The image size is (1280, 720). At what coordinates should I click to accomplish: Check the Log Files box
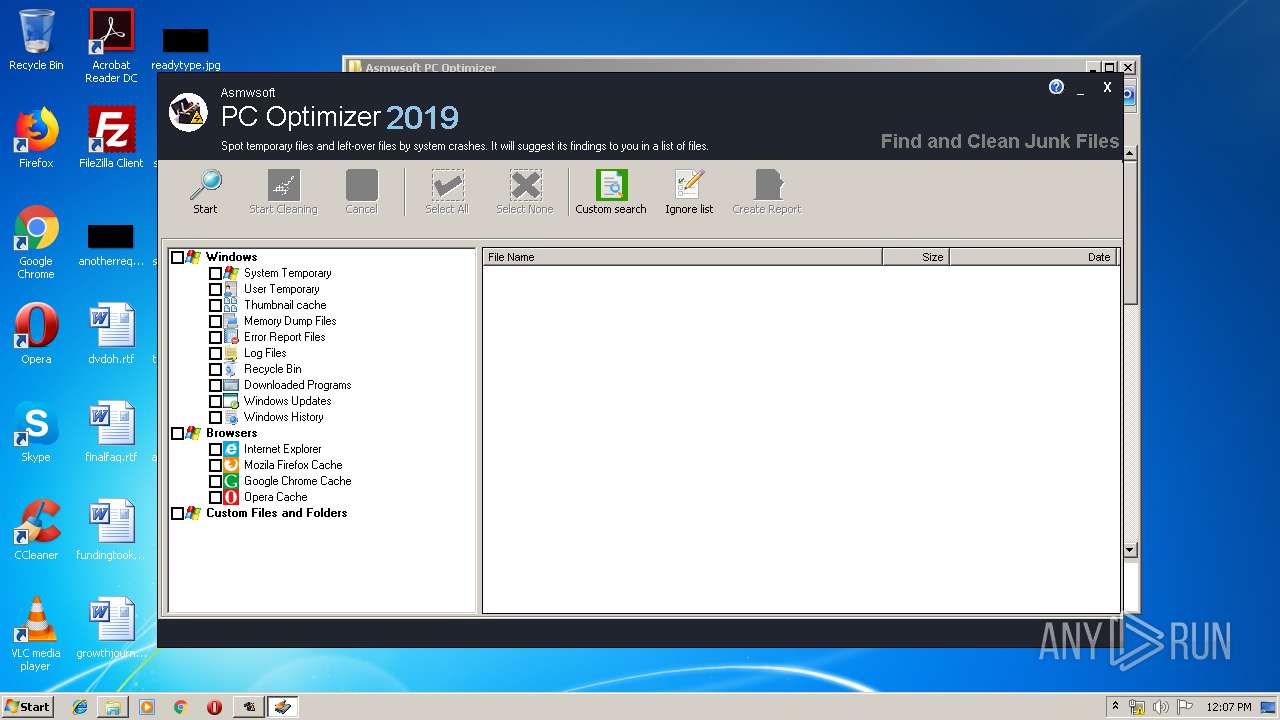[x=215, y=353]
